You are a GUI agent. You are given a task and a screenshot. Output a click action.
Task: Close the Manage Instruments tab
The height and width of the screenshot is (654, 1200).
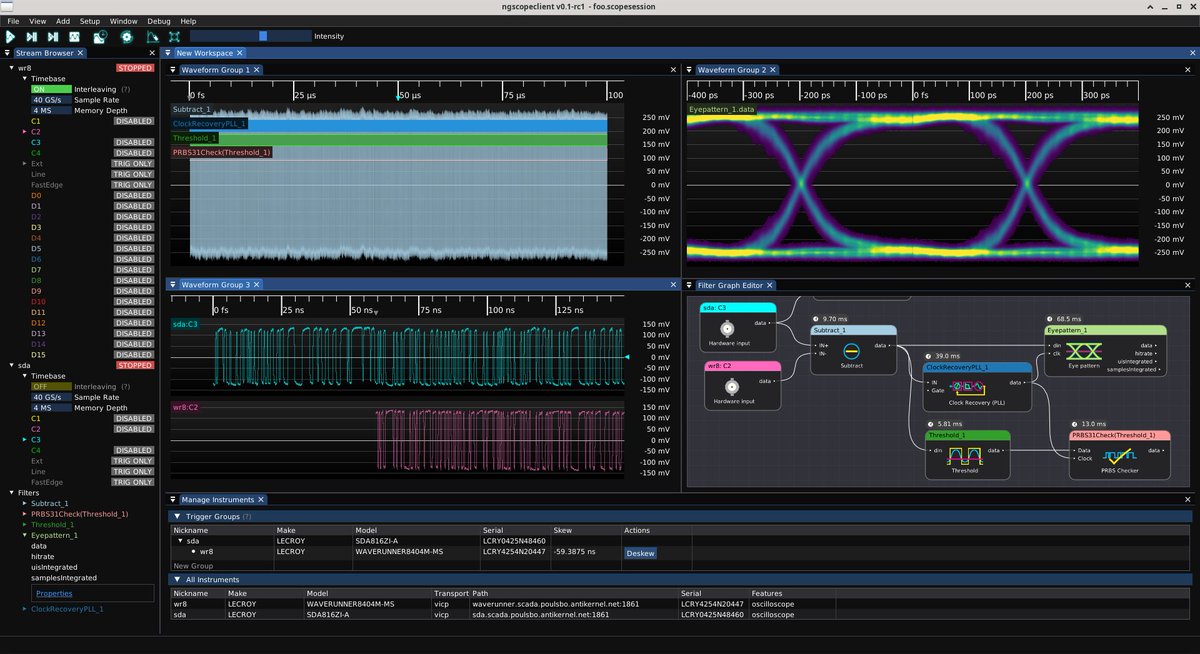pos(262,499)
